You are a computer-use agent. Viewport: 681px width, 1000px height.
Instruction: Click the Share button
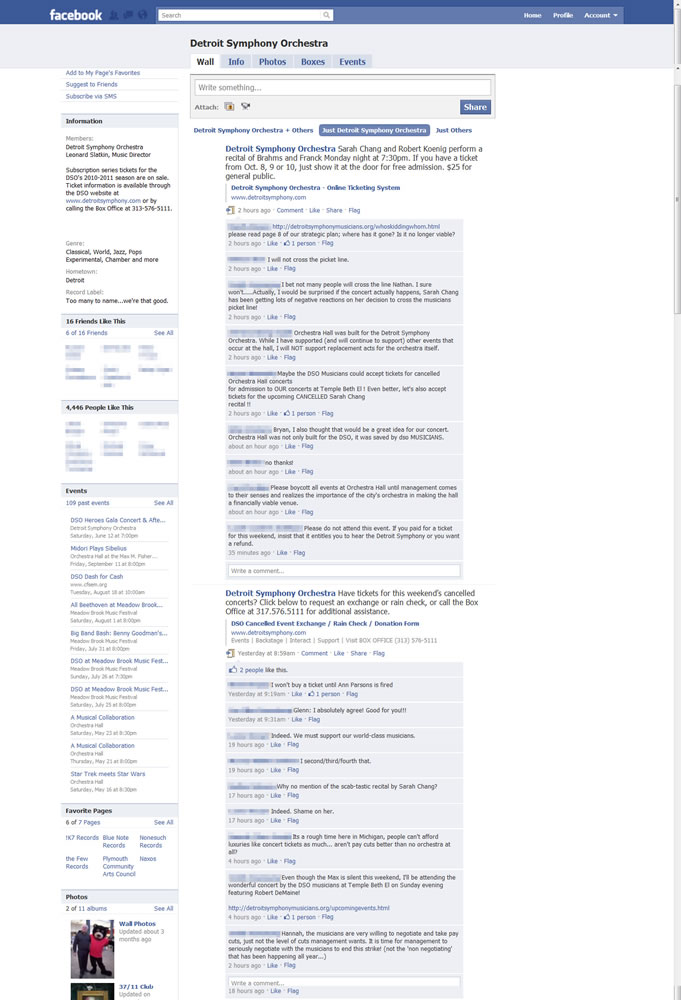475,107
